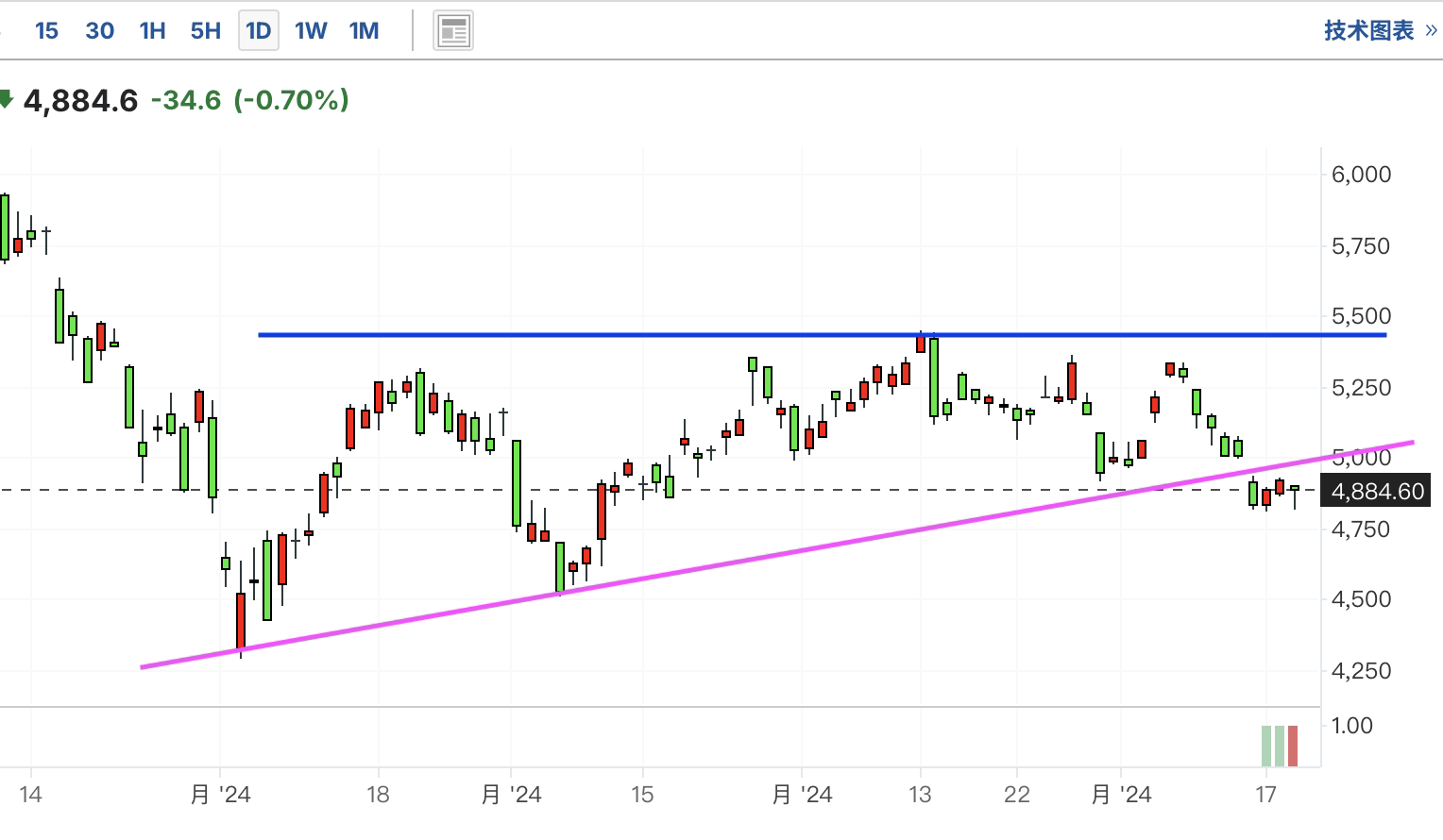This screenshot has height=840, width=1443.
Task: Click the 4,884.6 price quote text
Action: click(x=80, y=100)
